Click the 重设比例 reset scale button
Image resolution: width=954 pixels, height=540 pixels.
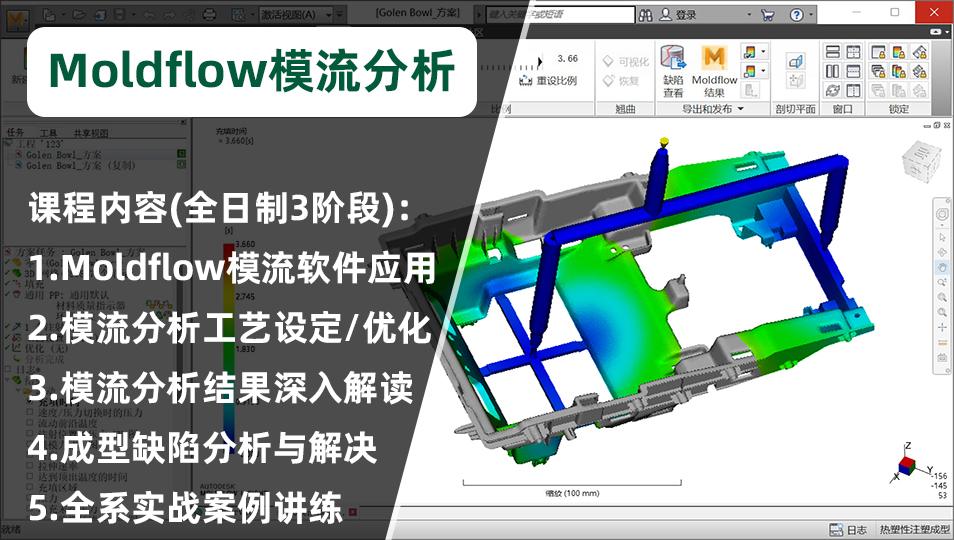(548, 81)
